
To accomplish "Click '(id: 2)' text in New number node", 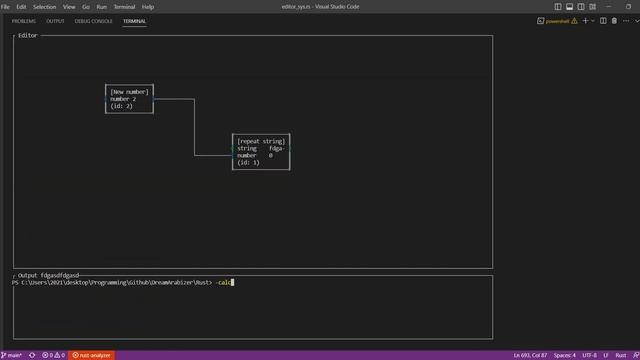I will 121,106.
